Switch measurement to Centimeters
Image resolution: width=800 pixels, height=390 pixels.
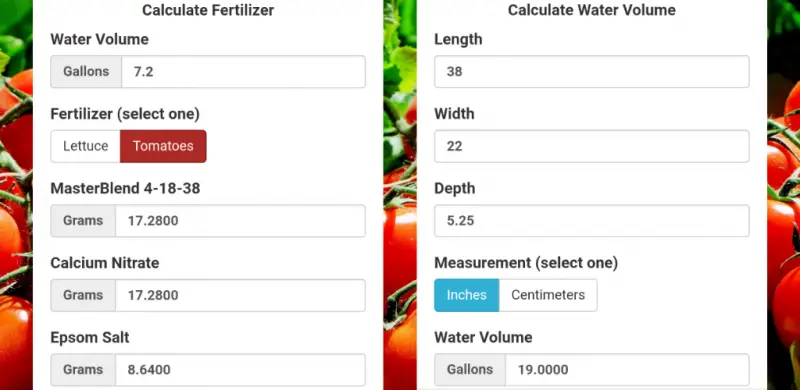[x=548, y=295]
